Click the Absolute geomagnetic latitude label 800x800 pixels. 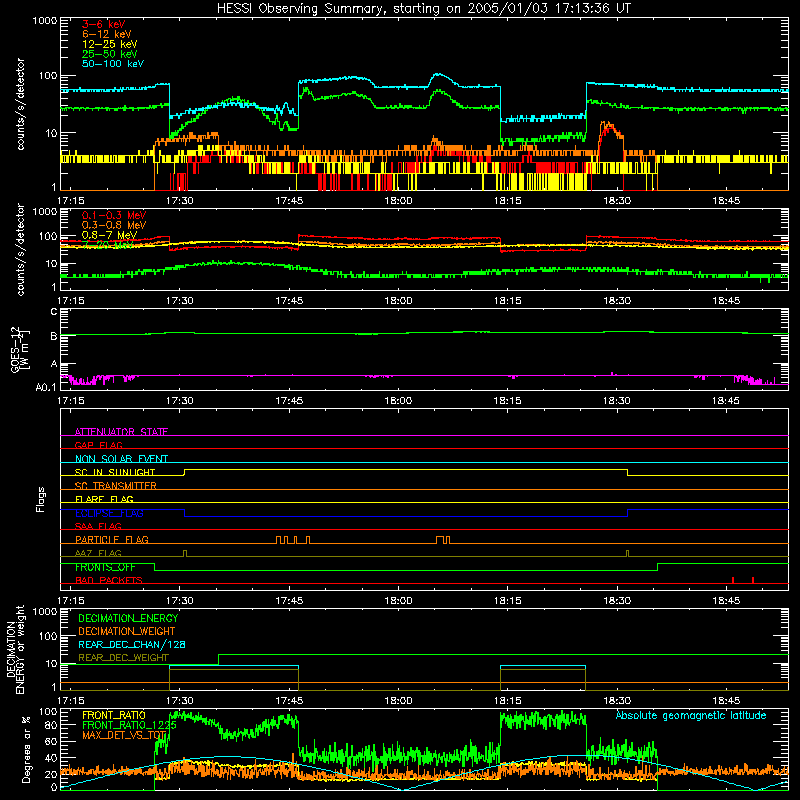[691, 715]
